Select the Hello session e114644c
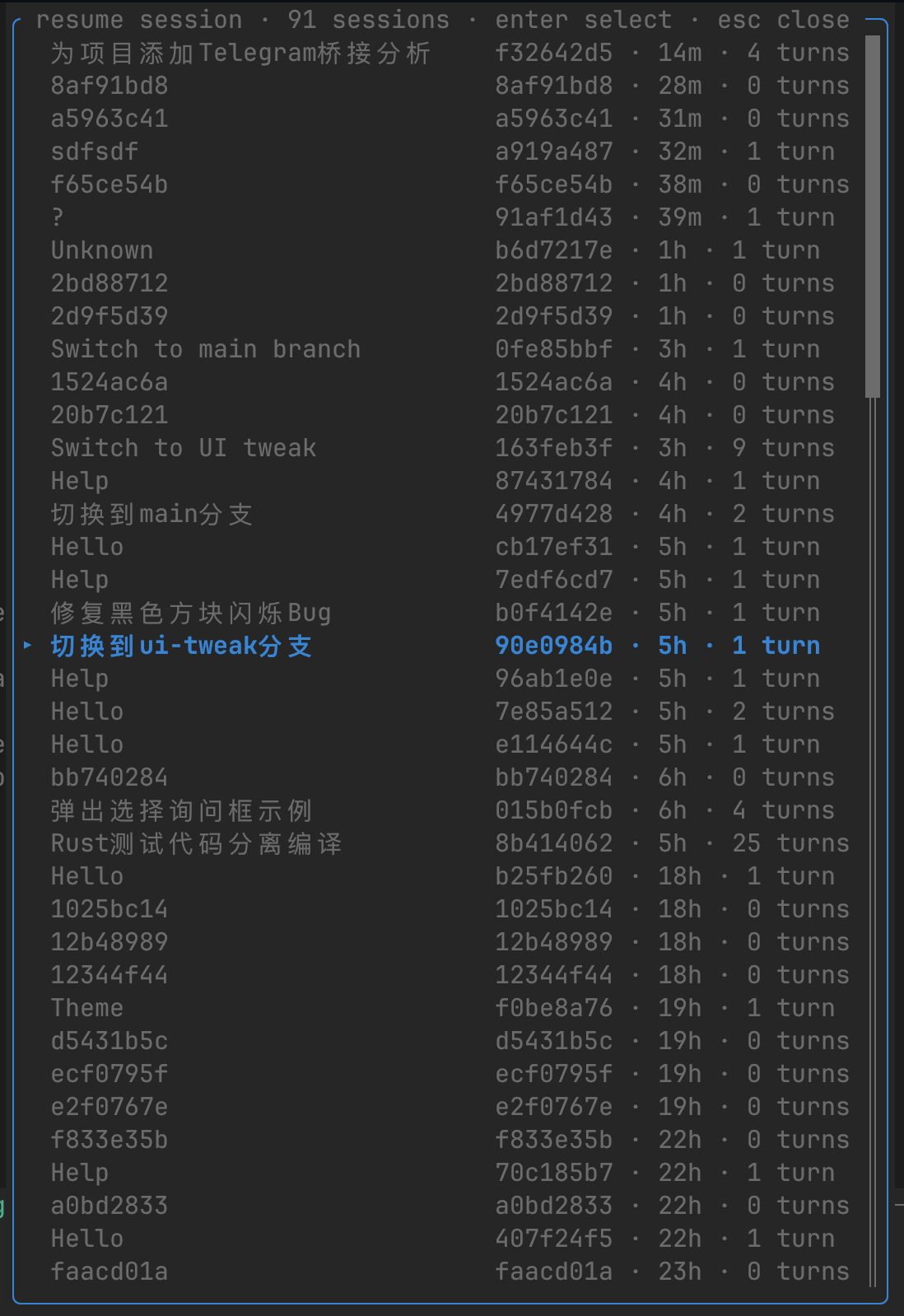The height and width of the screenshot is (1316, 904). point(450,744)
